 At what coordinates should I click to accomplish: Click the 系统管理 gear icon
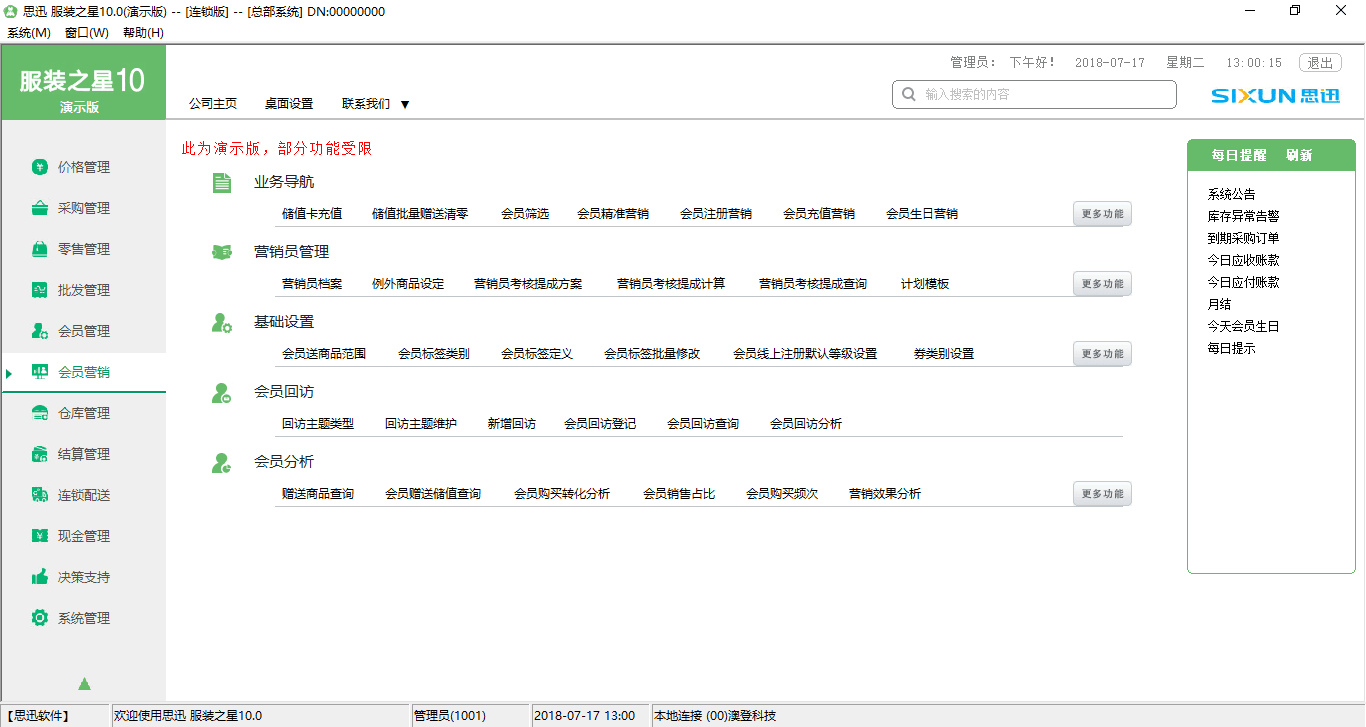(40, 618)
